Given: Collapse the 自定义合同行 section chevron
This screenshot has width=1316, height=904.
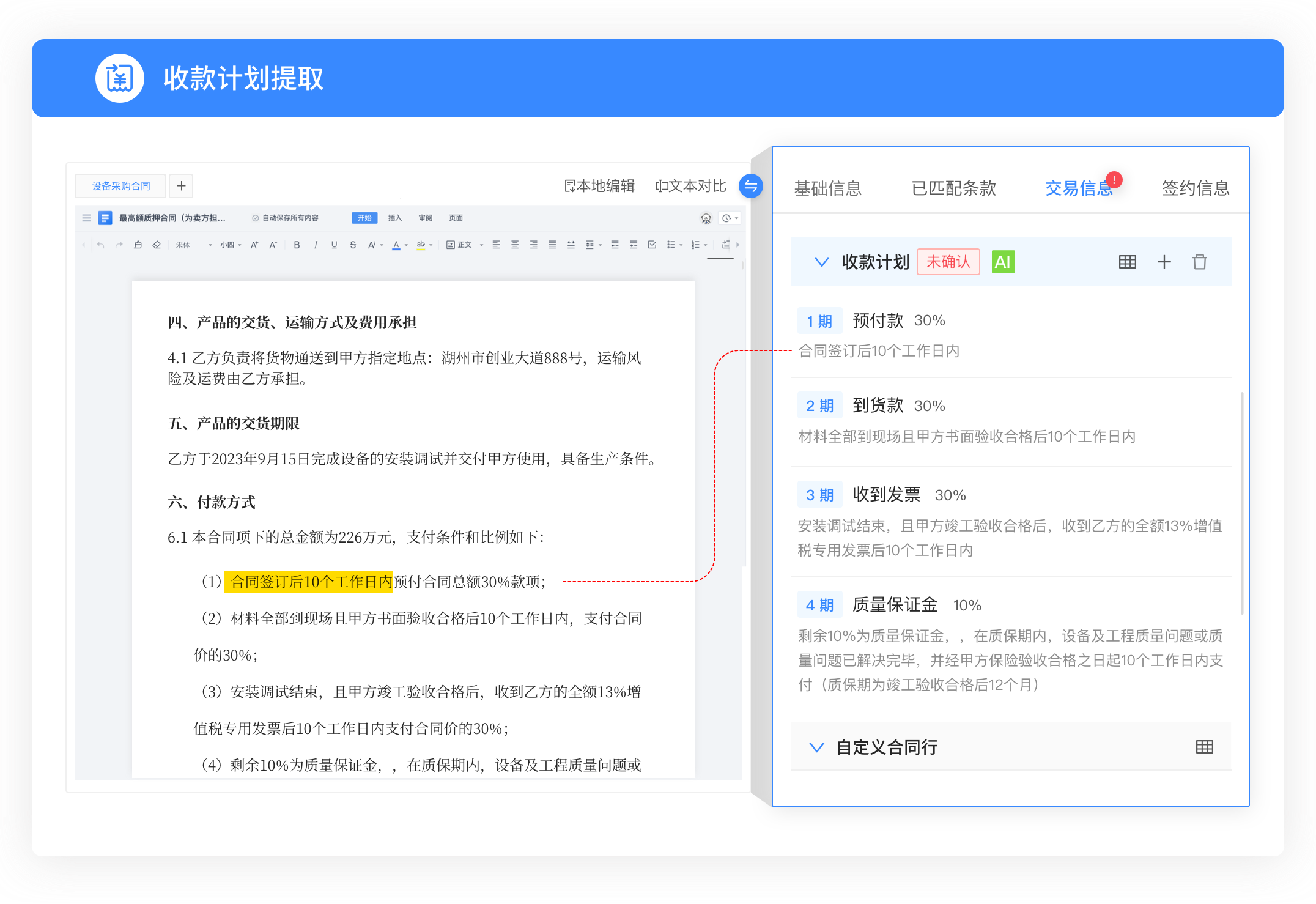Looking at the screenshot, I should point(816,747).
